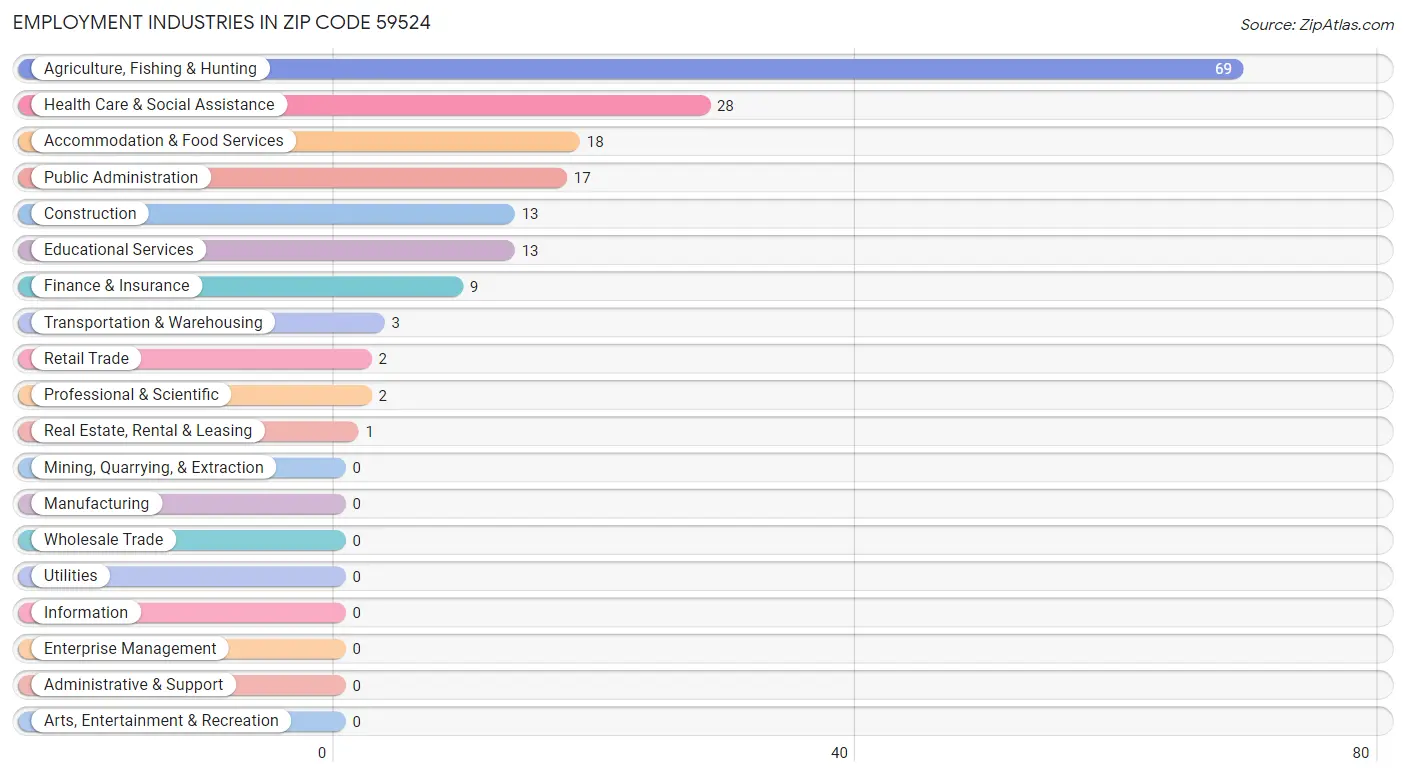
Task: Click the value 1 beside Real Estate bar
Action: [x=369, y=432]
